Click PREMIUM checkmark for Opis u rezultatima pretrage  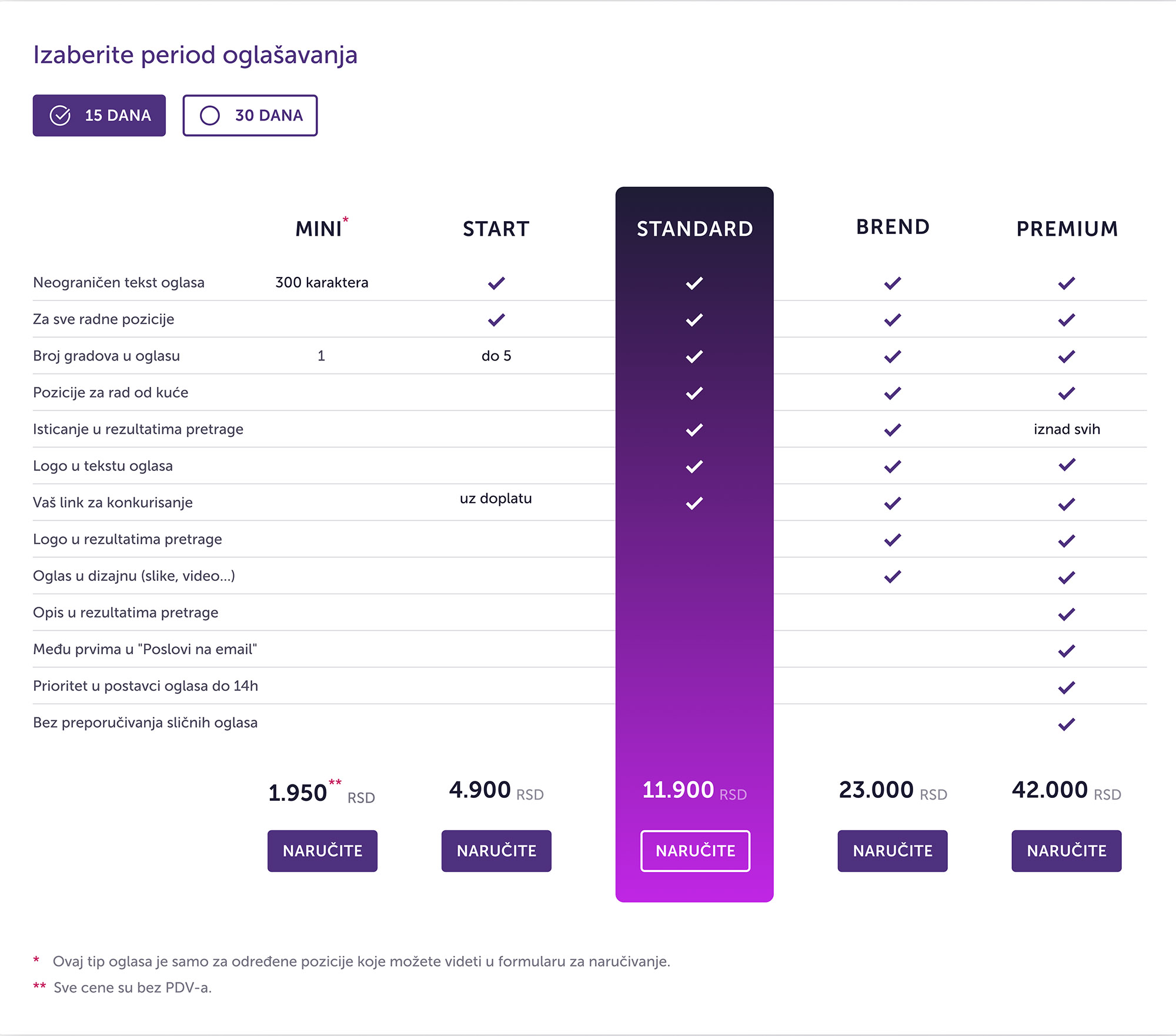pos(1067,614)
